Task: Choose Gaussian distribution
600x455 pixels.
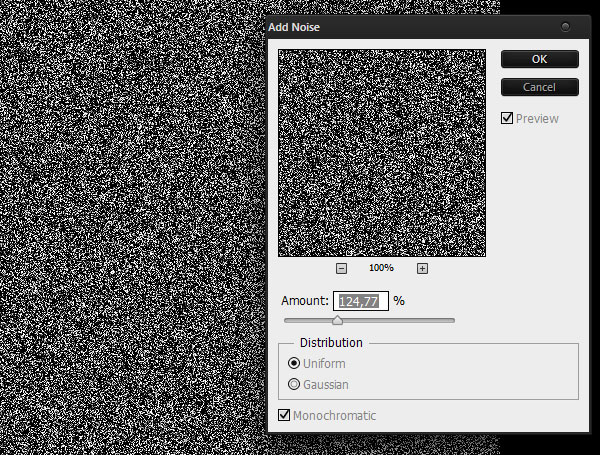Action: pyautogui.click(x=294, y=384)
